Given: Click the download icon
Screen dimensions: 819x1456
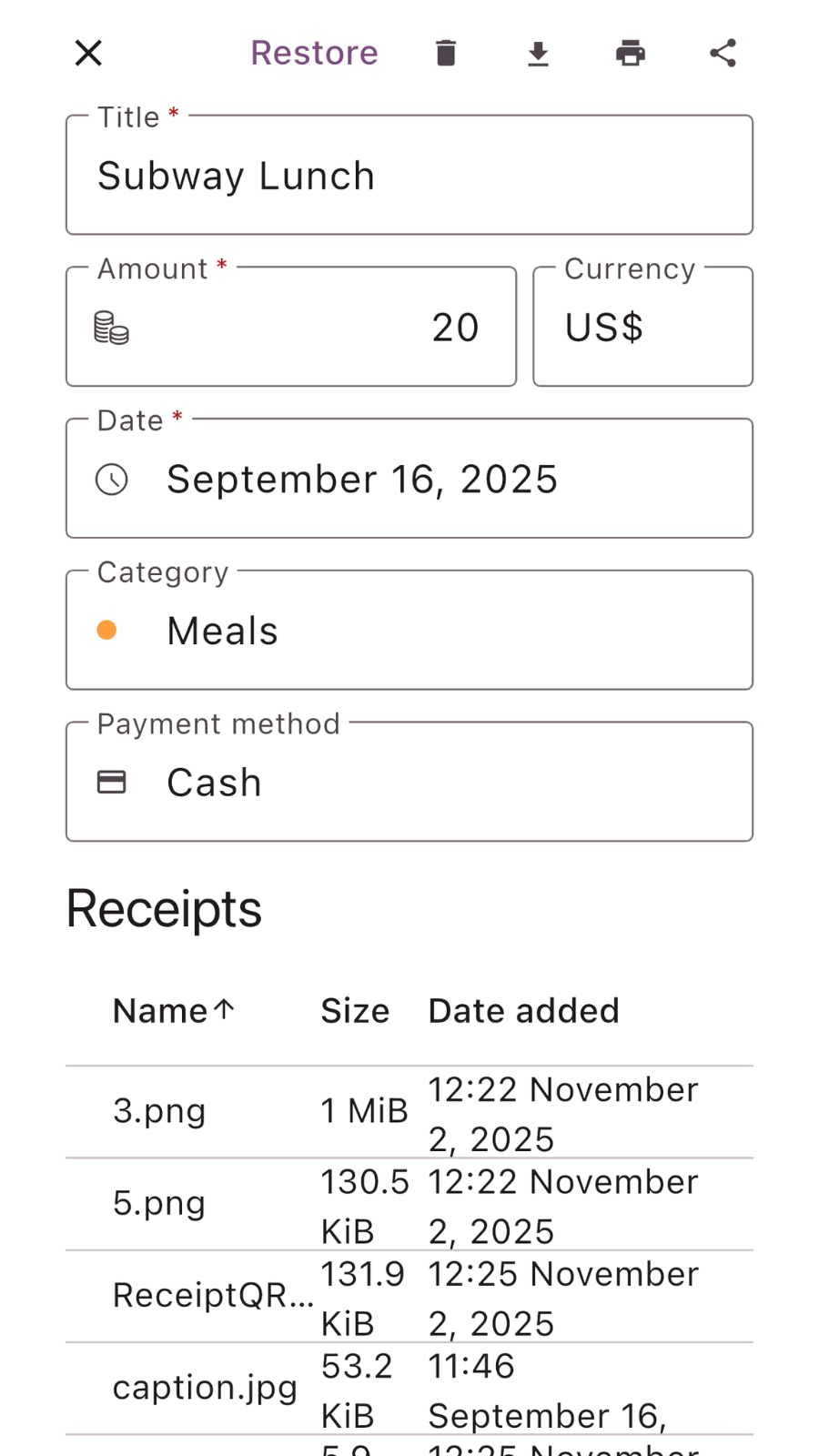Looking at the screenshot, I should coord(539,54).
